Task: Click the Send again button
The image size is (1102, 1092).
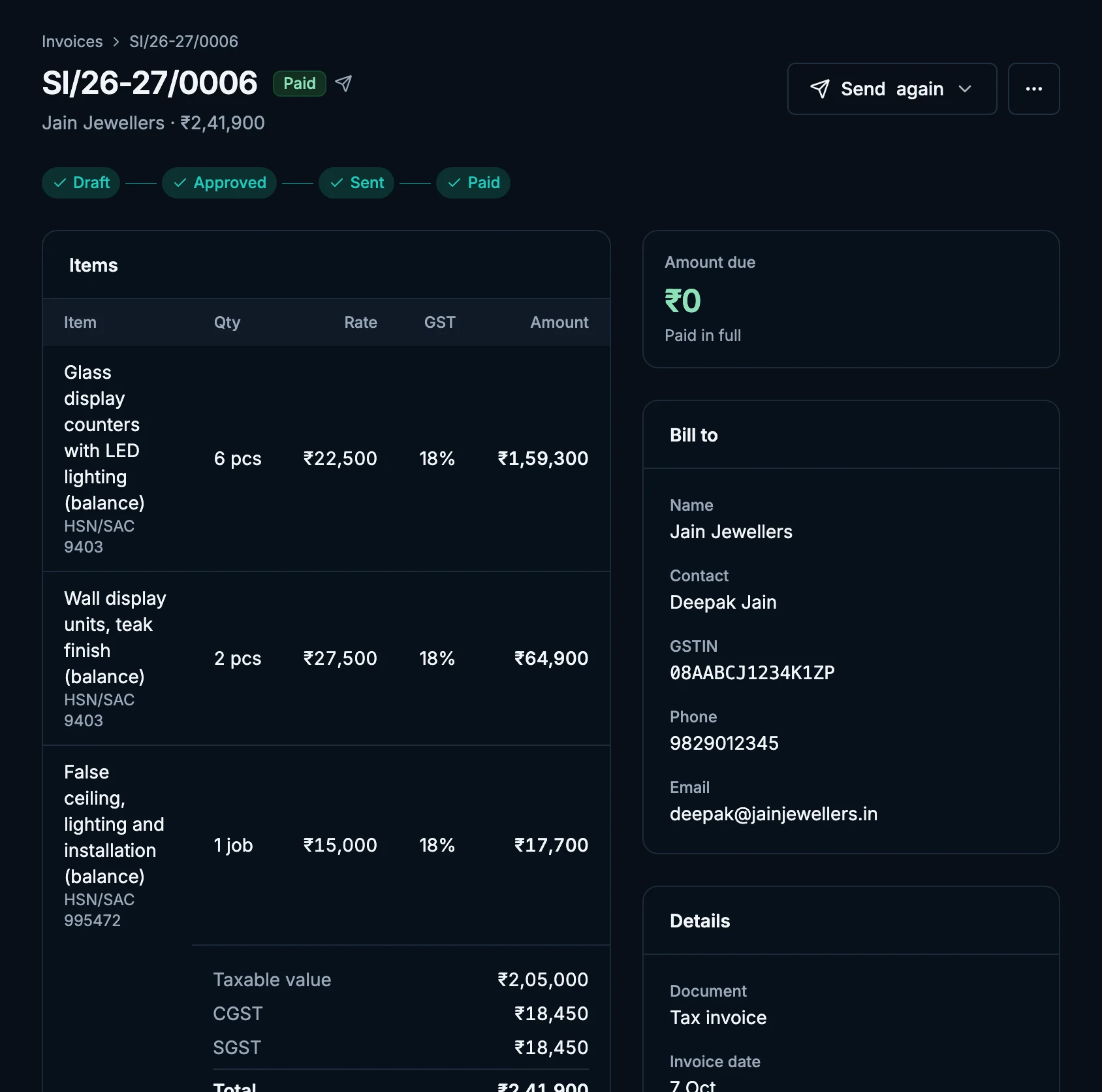Action: click(892, 89)
